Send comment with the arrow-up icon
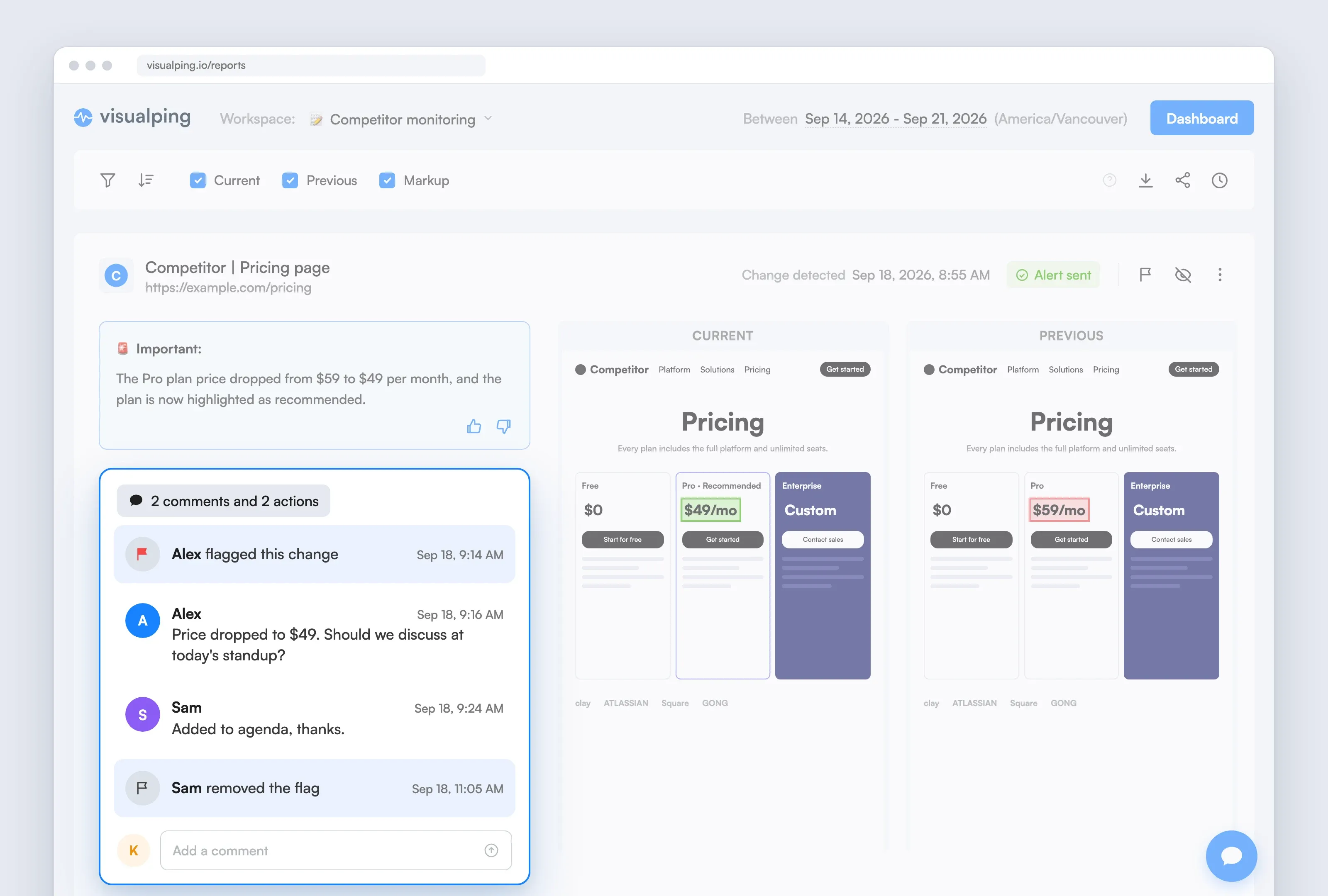This screenshot has height=896, width=1328. (x=491, y=850)
